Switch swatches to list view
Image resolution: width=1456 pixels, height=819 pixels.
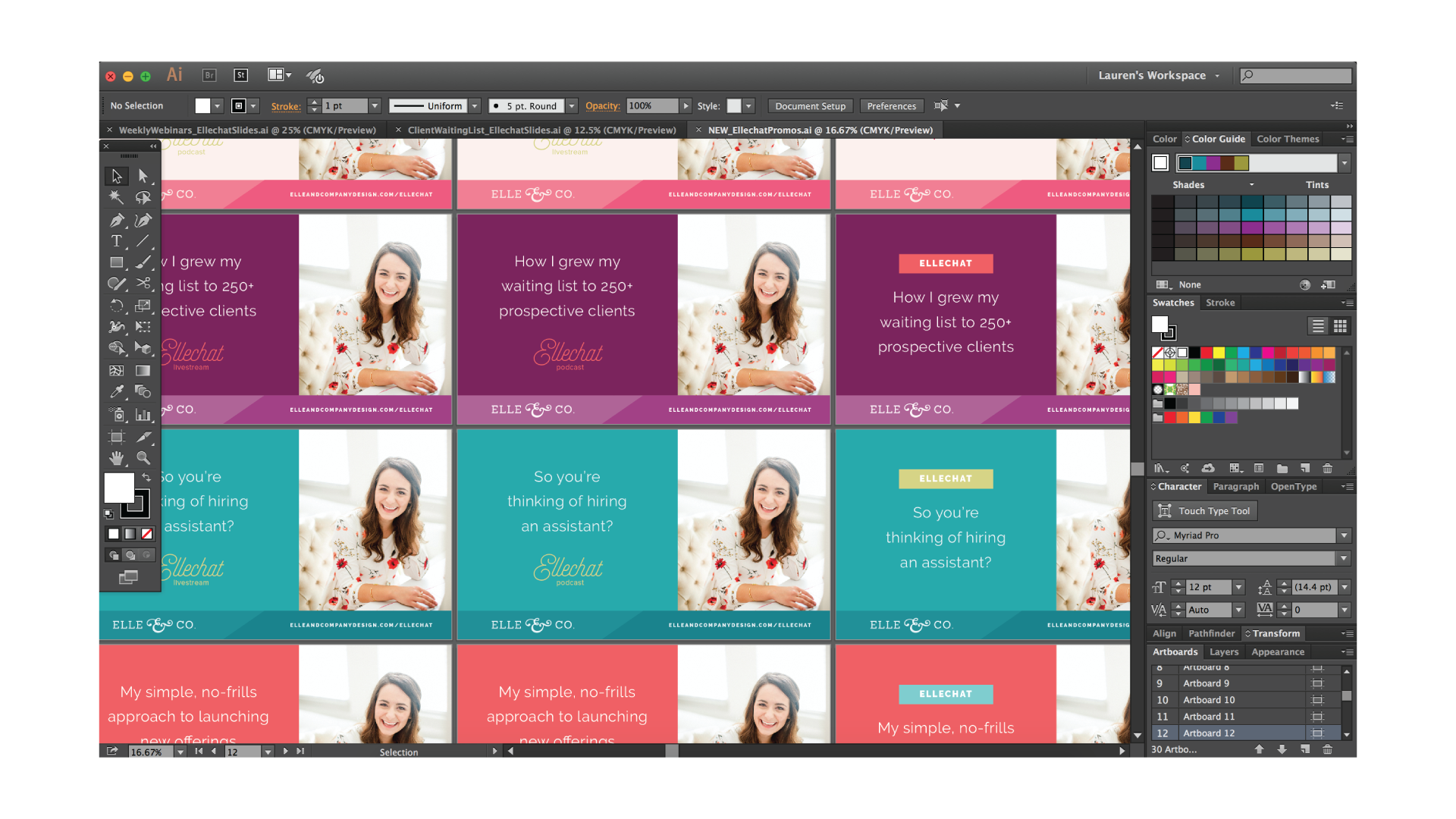click(x=1318, y=326)
